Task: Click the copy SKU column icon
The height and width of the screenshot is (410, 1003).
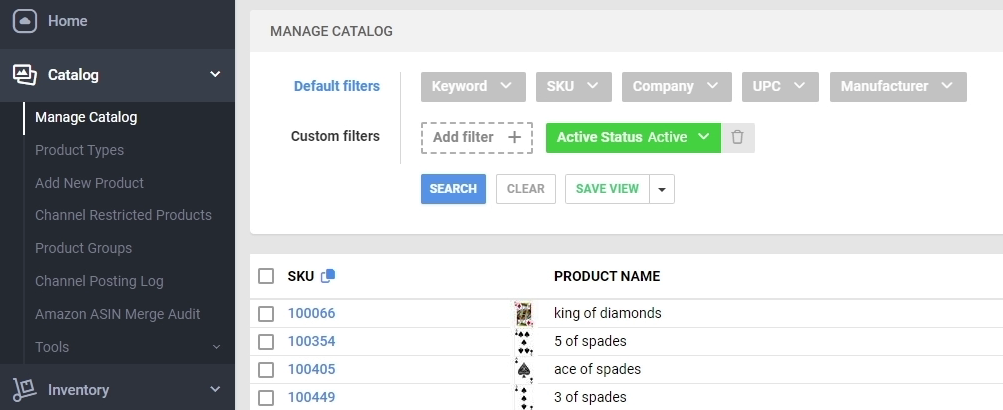Action: 328,276
